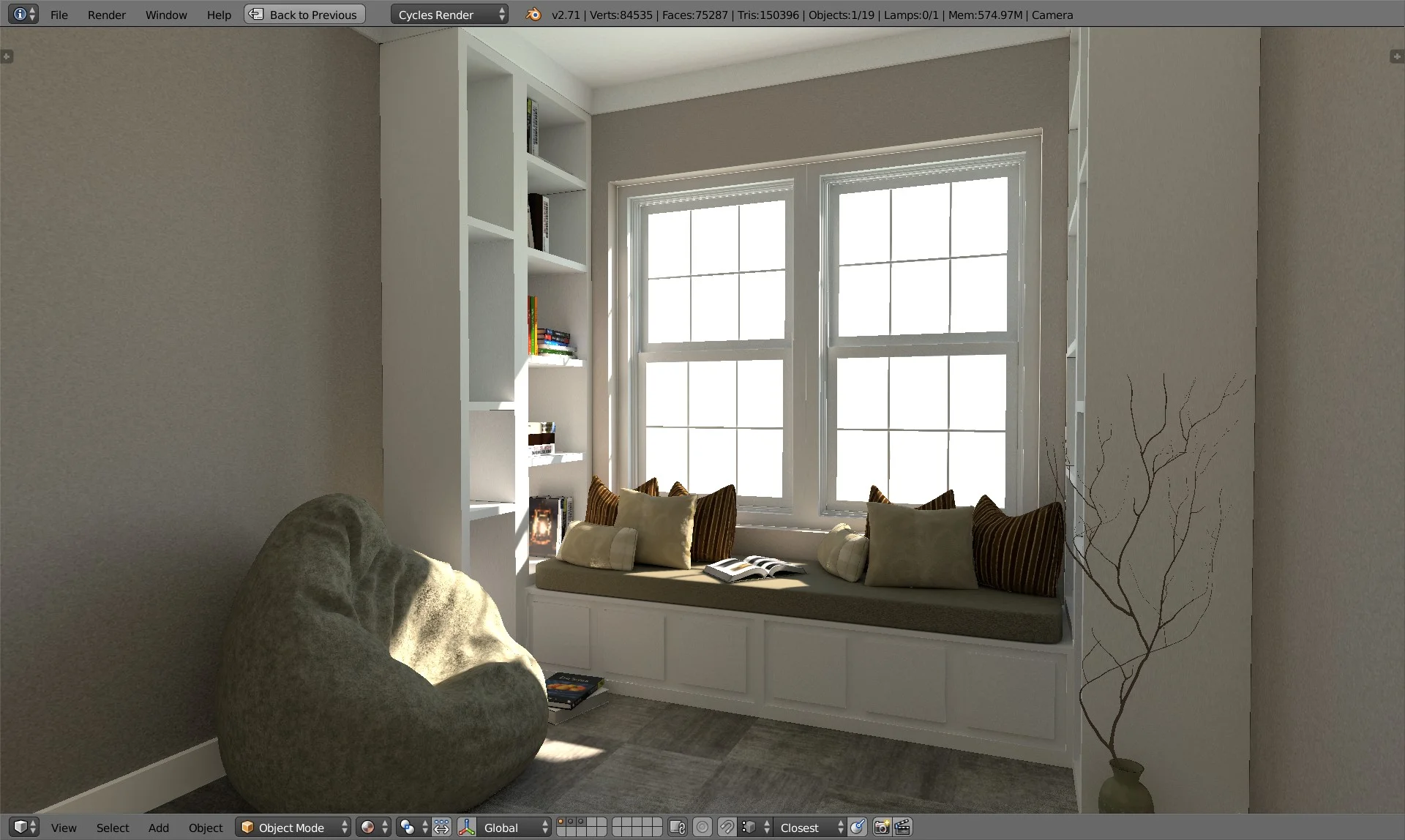Screen dimensions: 1405x840
Task: Open the Cycles Render engine dropdown
Action: click(x=449, y=15)
